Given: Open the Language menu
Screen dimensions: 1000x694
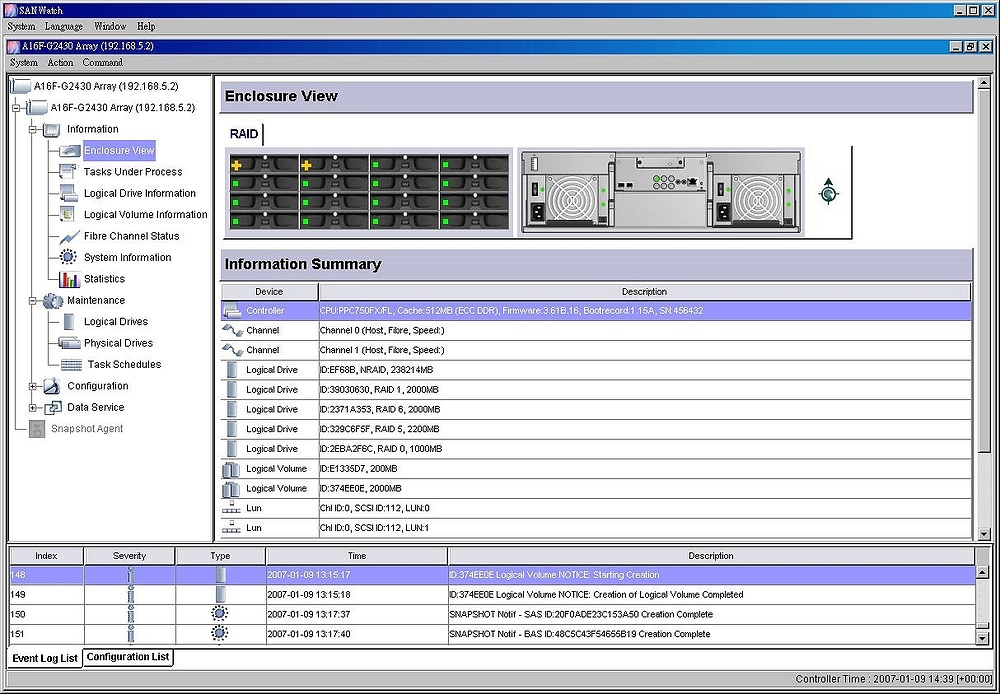Looking at the screenshot, I should point(64,26).
